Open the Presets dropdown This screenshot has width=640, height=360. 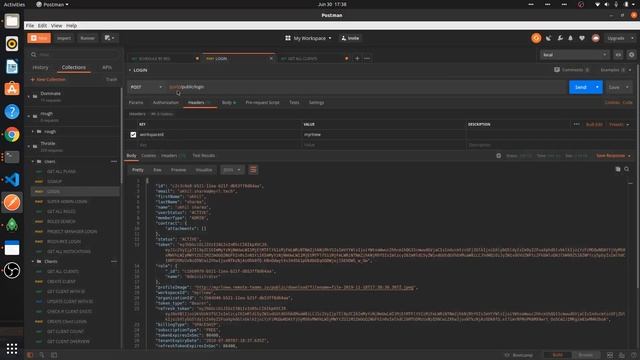coord(619,124)
